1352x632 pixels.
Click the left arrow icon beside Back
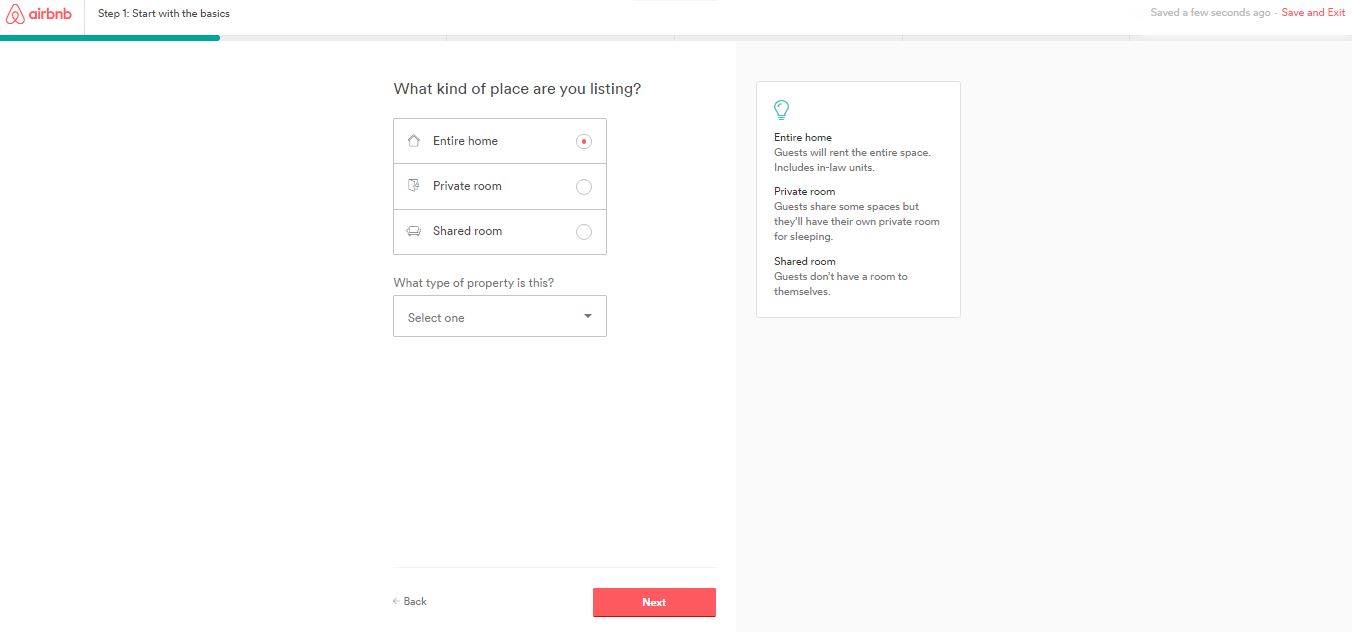pos(396,602)
